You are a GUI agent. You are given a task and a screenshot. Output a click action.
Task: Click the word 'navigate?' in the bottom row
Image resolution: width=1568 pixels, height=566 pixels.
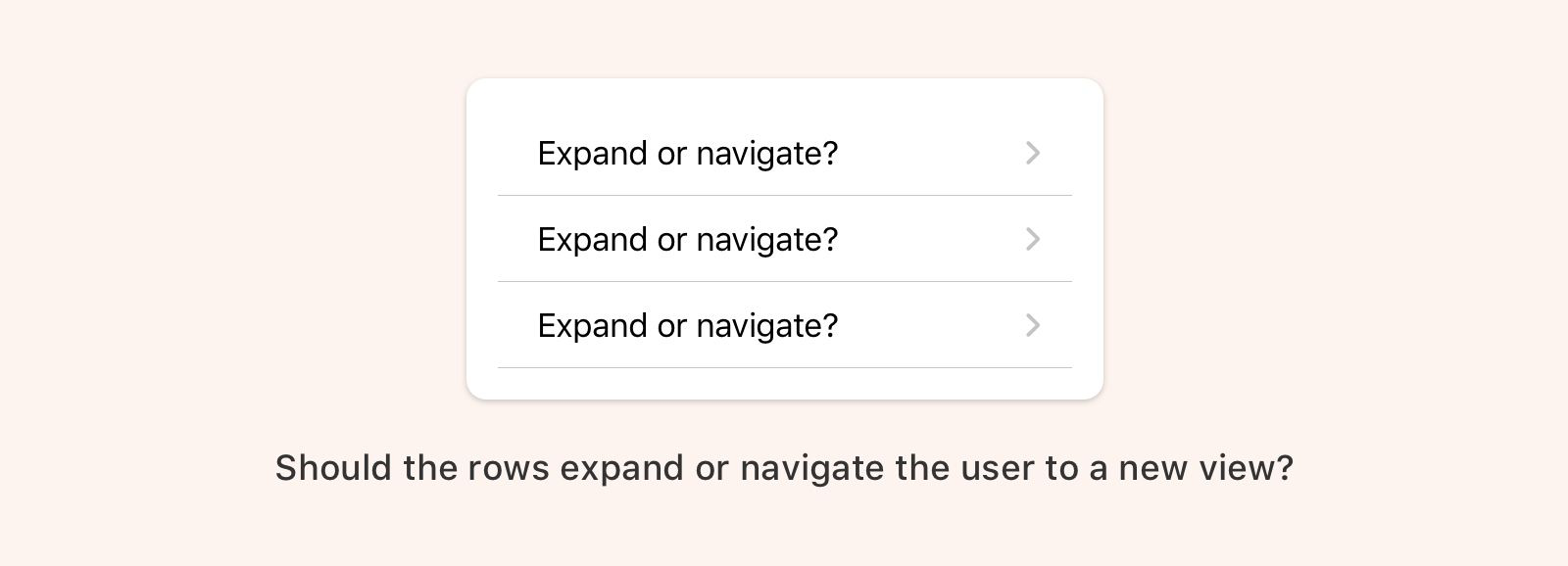(x=766, y=326)
